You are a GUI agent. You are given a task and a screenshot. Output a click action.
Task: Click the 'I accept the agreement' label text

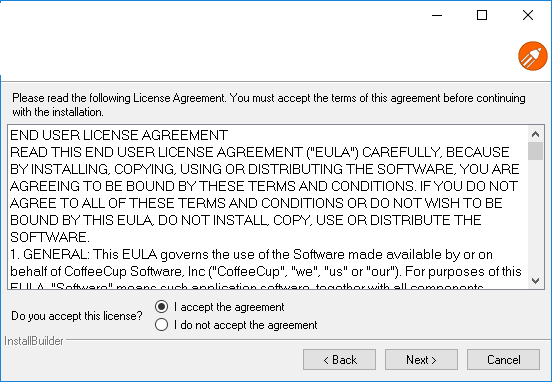click(229, 307)
